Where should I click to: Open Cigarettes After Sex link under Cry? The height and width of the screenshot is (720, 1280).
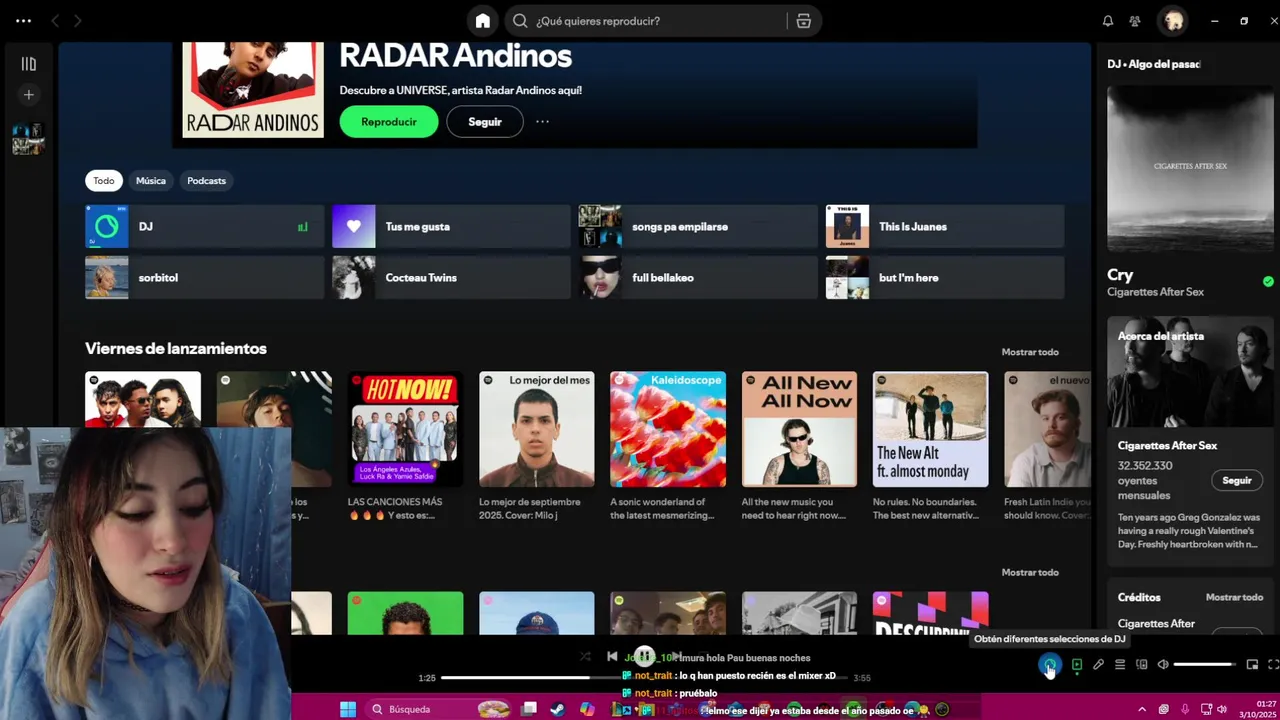(x=1155, y=293)
